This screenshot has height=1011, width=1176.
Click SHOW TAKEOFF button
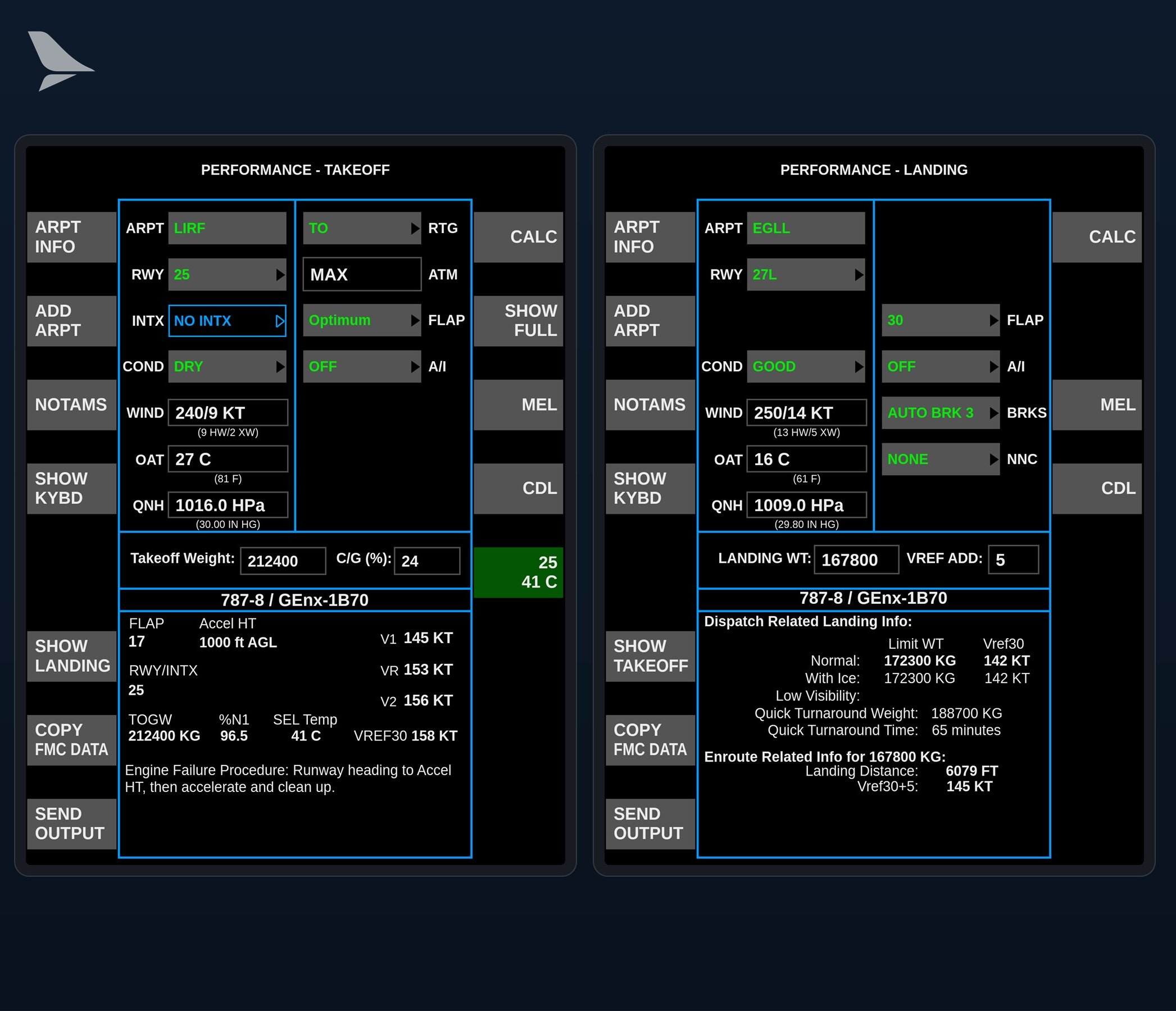tap(651, 657)
